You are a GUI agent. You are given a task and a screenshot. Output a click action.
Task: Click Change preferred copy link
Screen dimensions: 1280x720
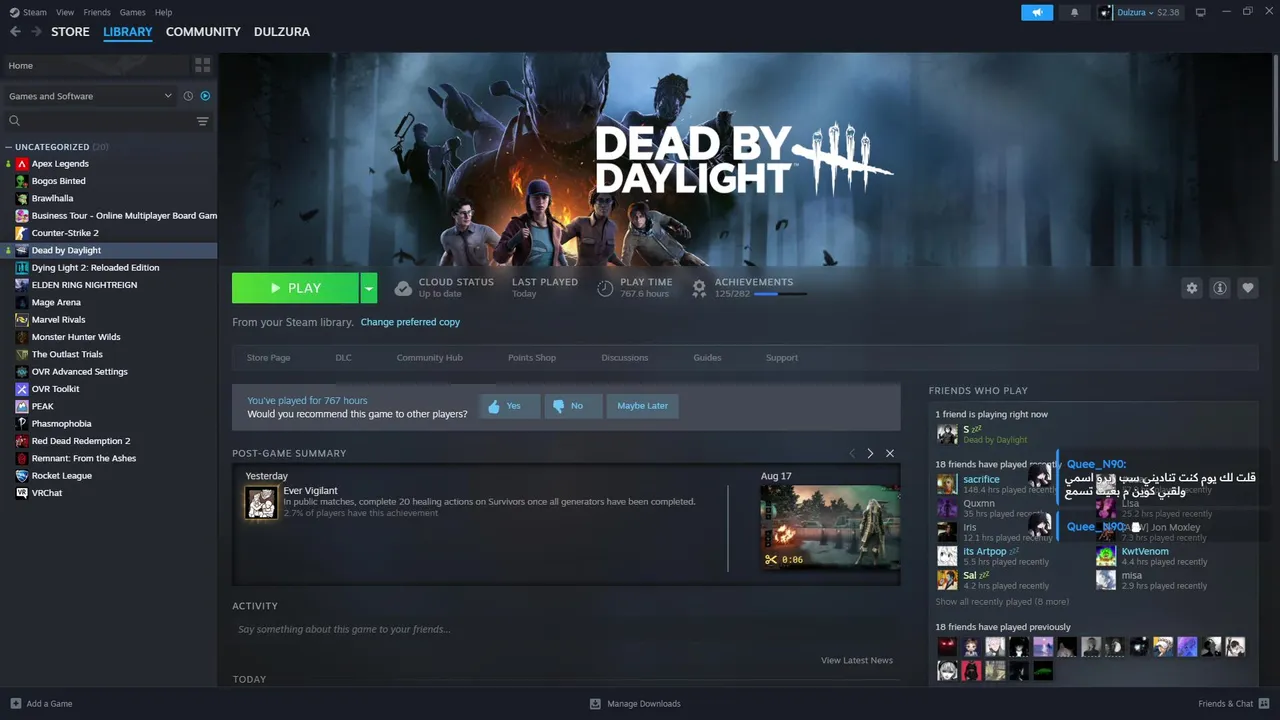tap(410, 322)
